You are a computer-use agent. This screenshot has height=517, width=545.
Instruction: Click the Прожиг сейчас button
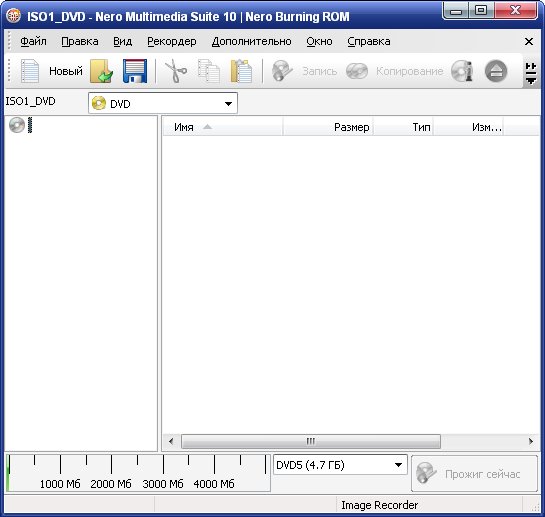[474, 474]
